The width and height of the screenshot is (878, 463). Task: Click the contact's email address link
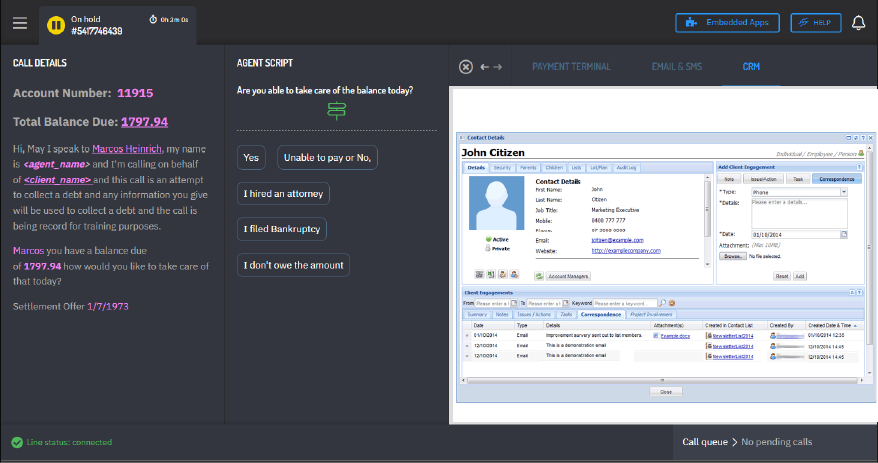coord(618,240)
